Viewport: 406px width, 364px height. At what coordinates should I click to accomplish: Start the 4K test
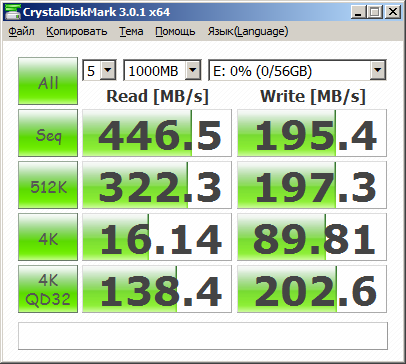(48, 237)
